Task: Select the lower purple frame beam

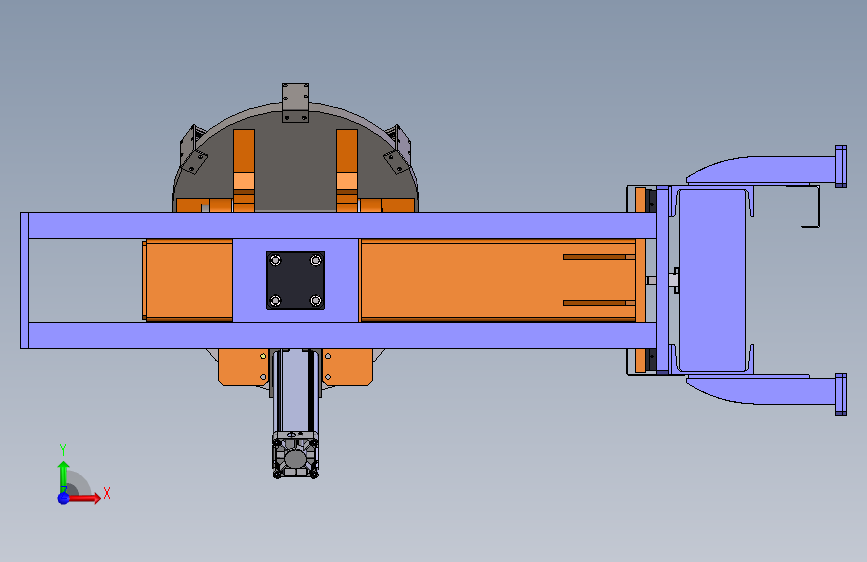Action: (342, 335)
